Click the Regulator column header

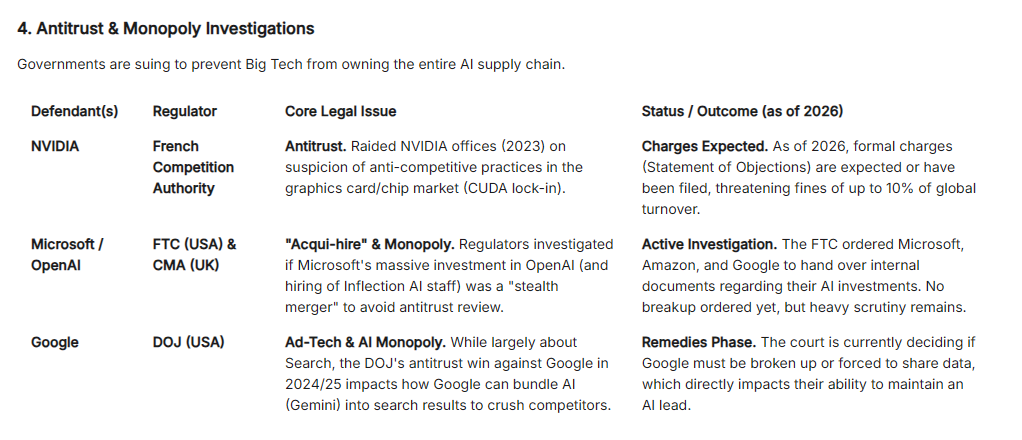click(184, 111)
